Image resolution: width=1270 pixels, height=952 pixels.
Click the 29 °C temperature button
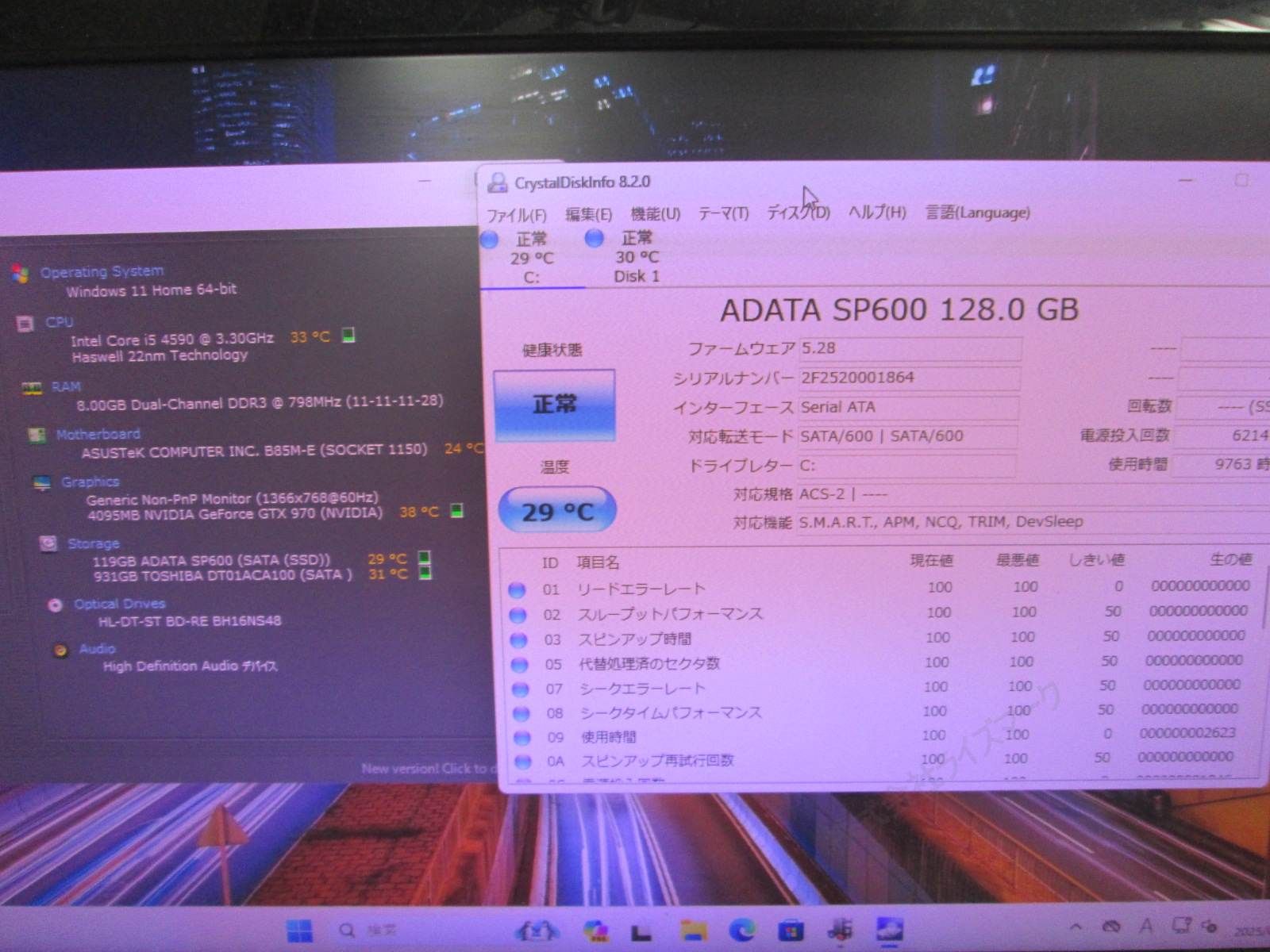click(557, 512)
